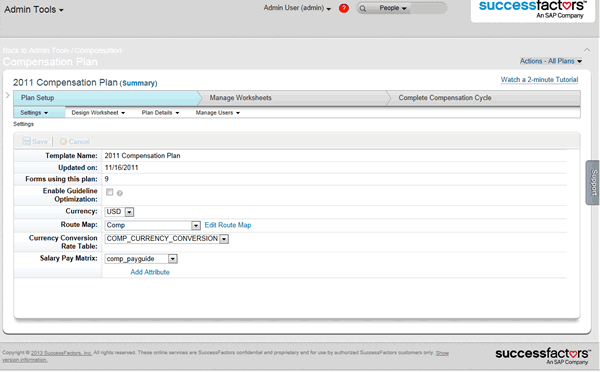Click the red help question mark icon
Screen dimensions: 600x372
point(344,8)
